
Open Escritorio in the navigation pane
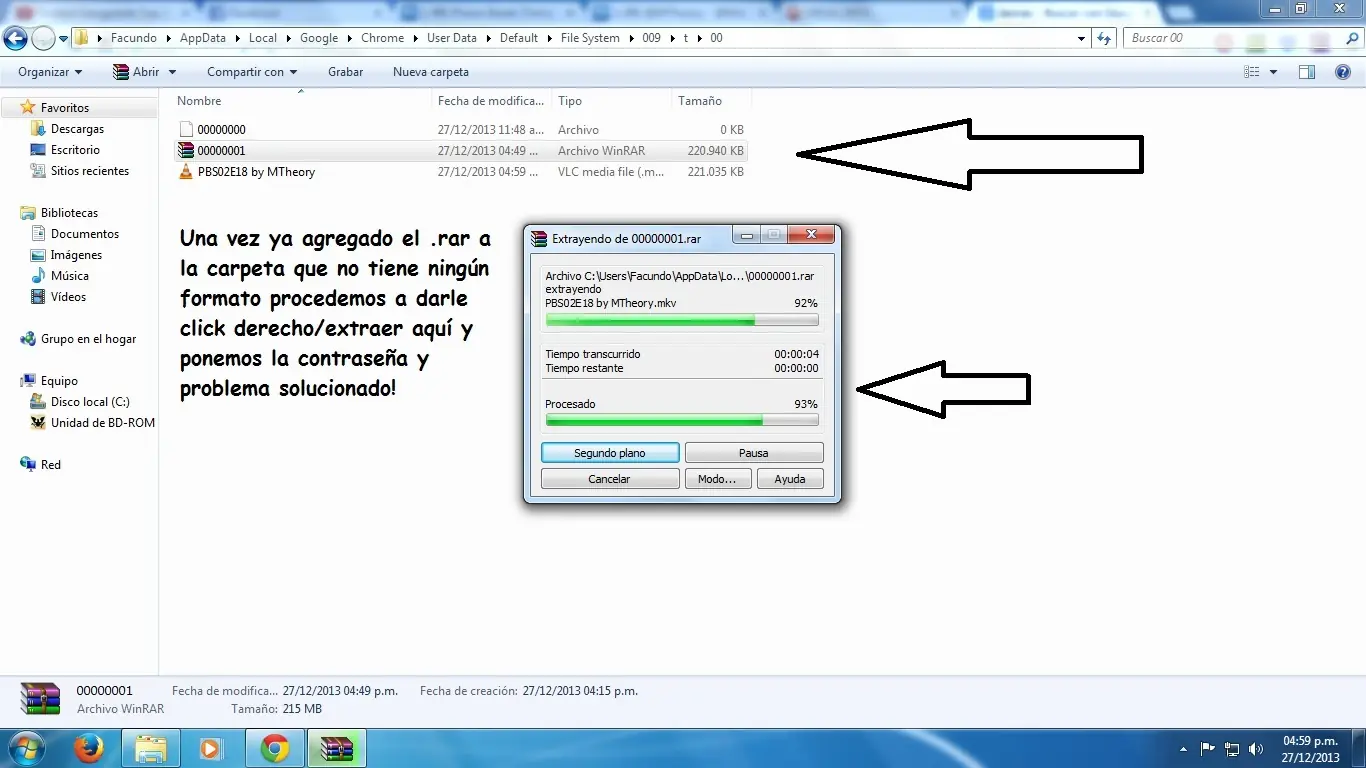coord(75,150)
